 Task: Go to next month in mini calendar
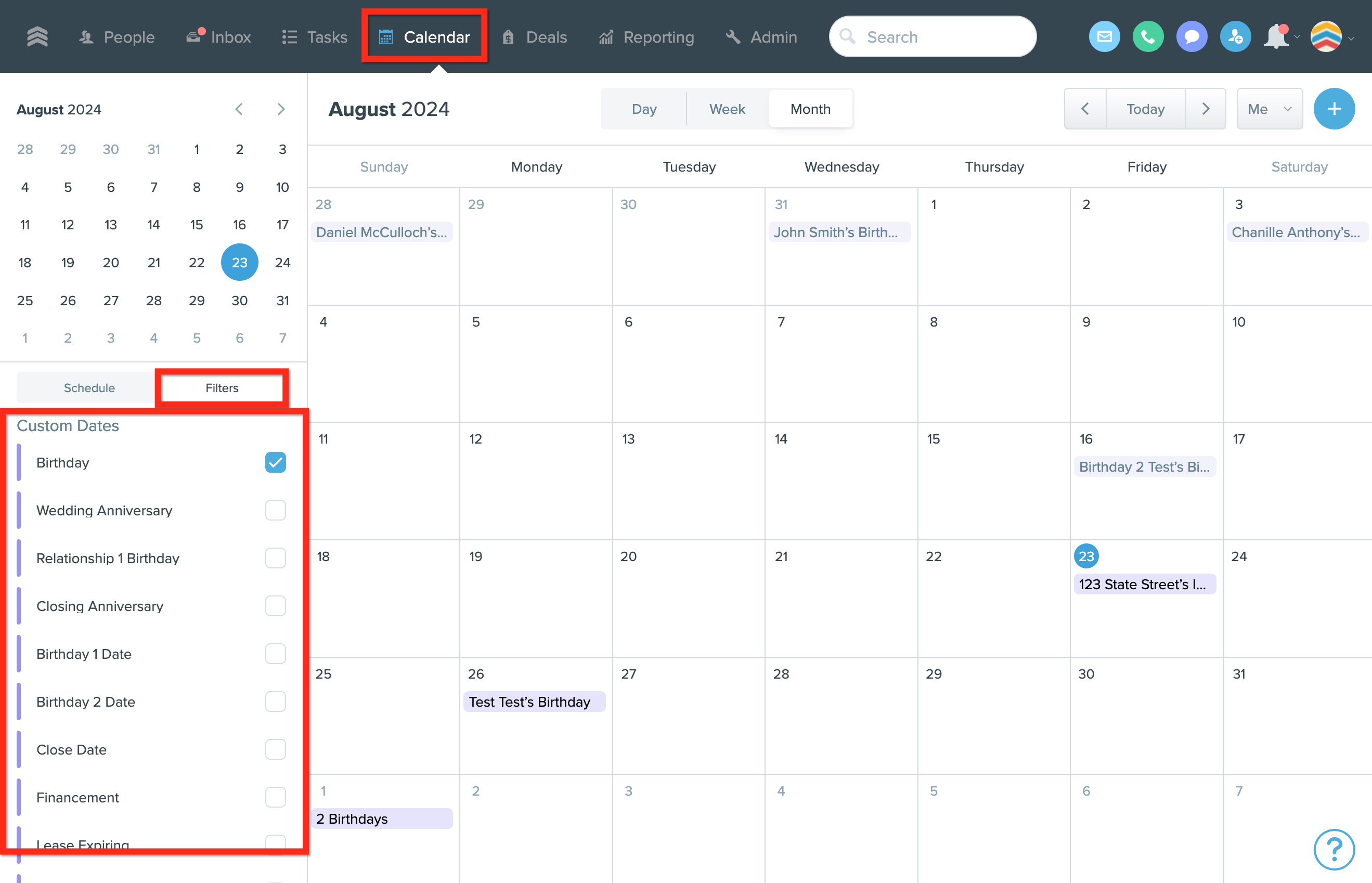[x=281, y=109]
